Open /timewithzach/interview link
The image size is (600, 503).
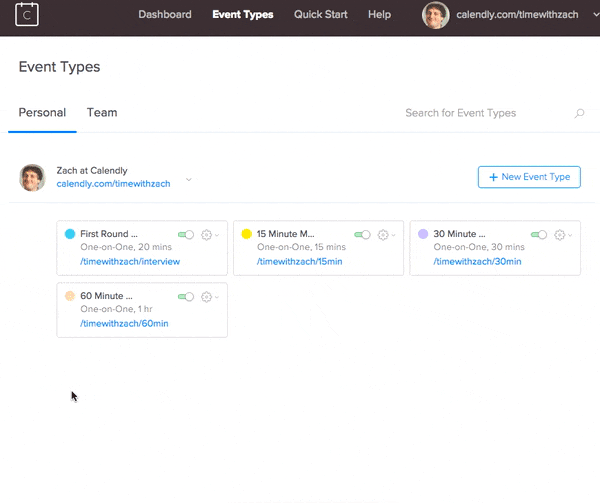[130, 261]
